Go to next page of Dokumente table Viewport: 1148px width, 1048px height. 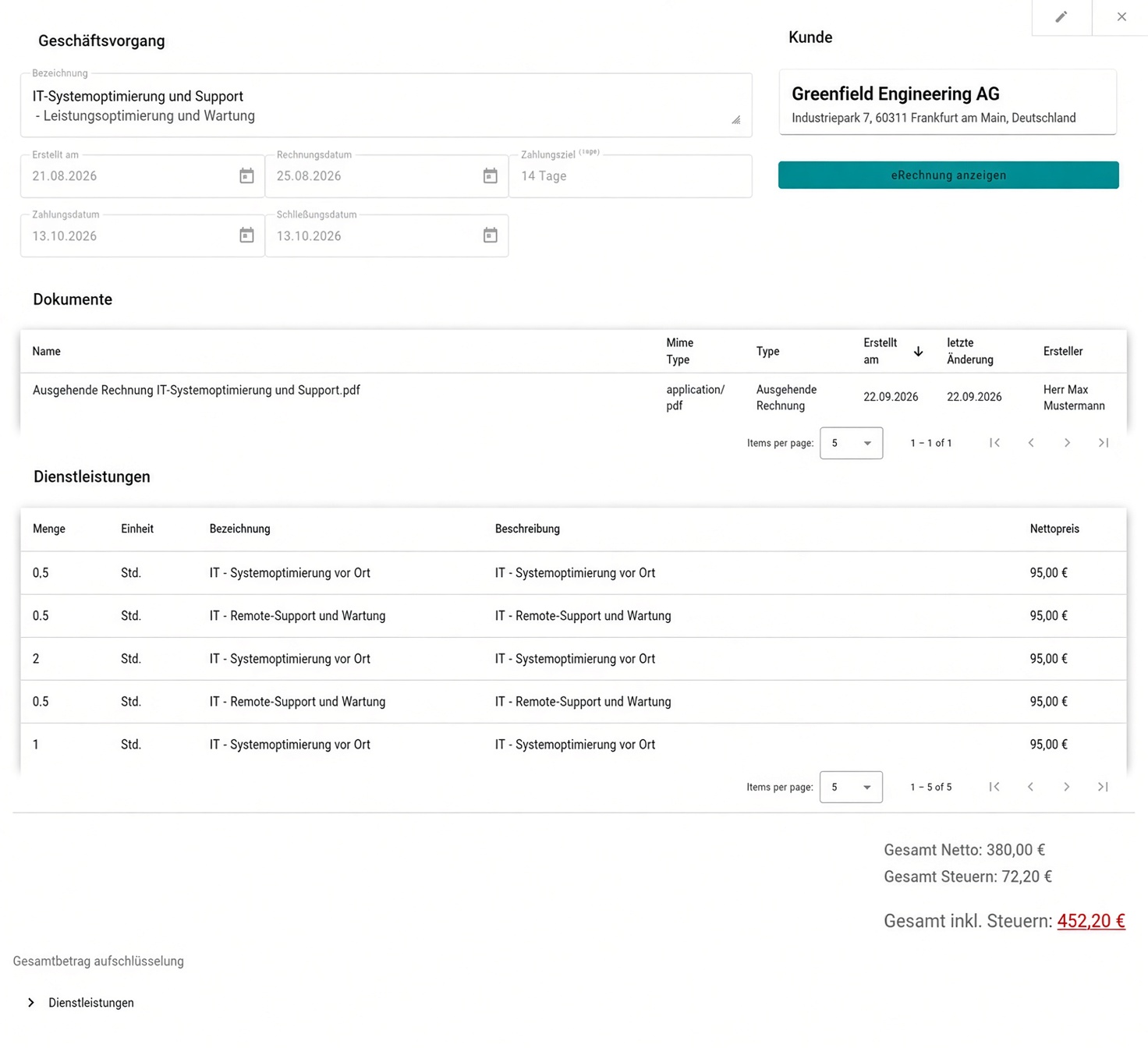click(1067, 443)
